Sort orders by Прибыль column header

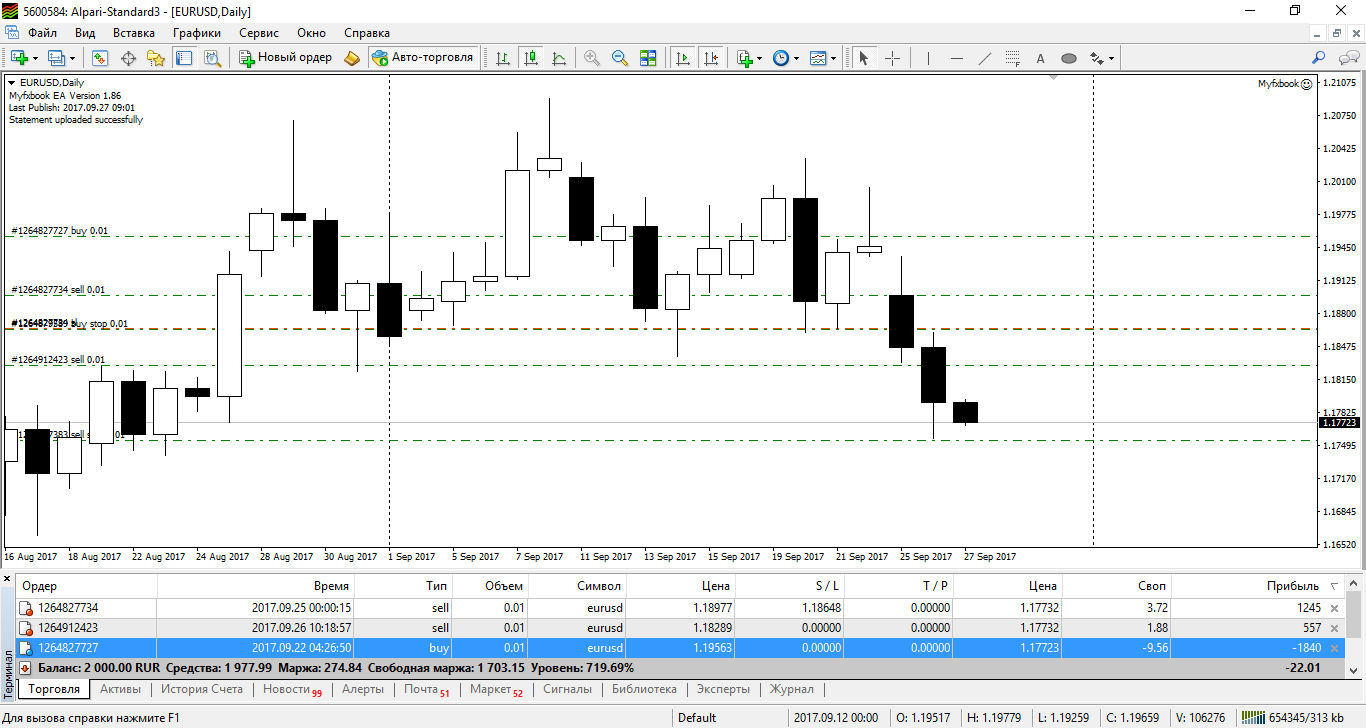tap(1292, 586)
